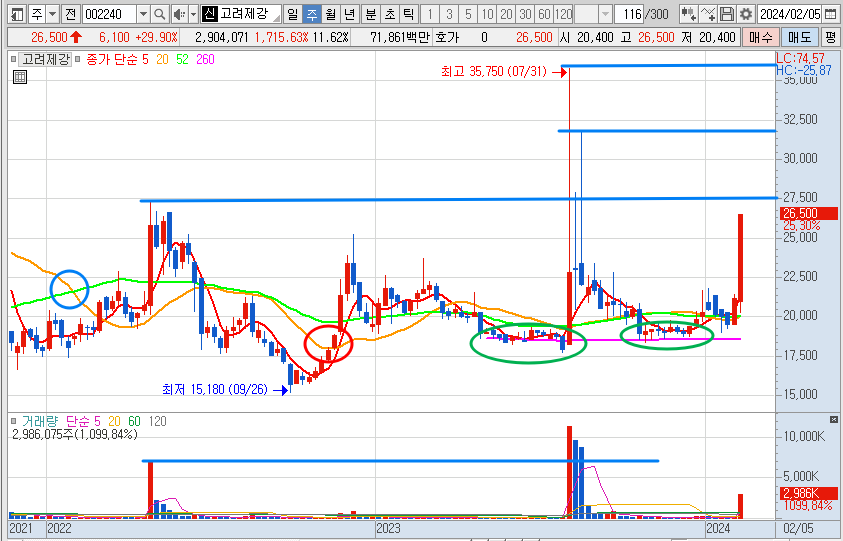Toggle the 전 button next to market selector
The height and width of the screenshot is (541, 843).
[70, 14]
